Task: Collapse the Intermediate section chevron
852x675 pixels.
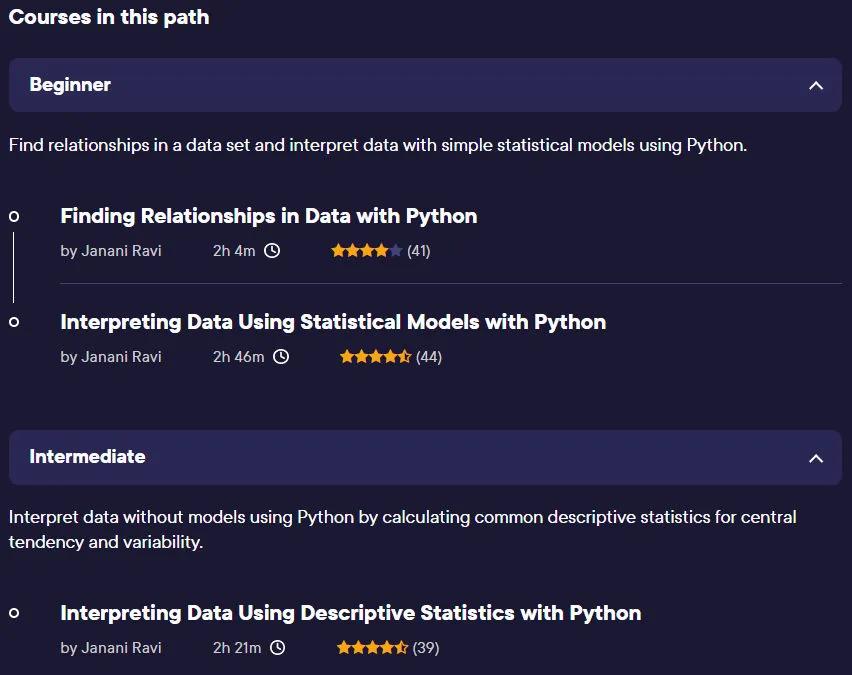Action: tap(816, 458)
